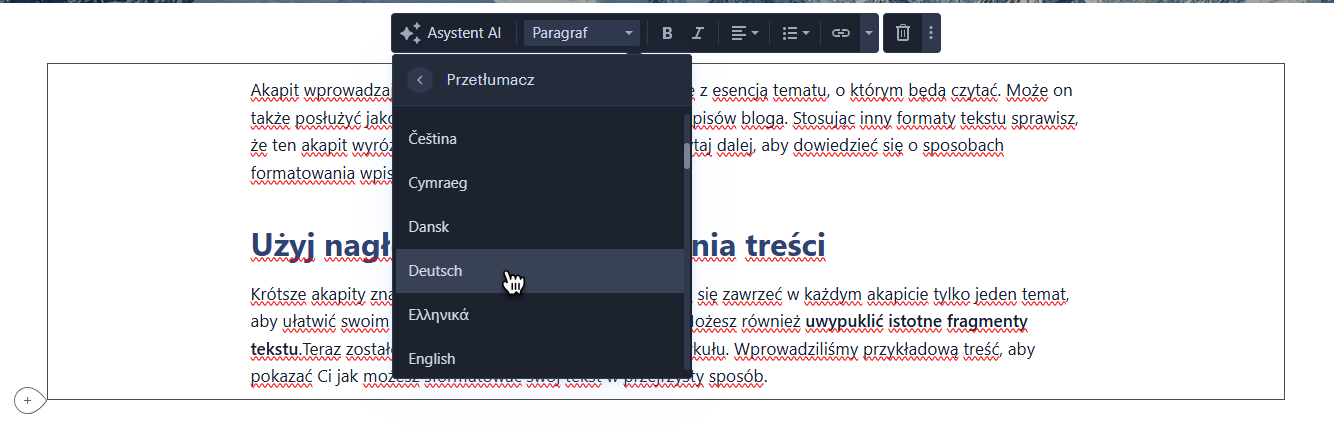Click the round plus add-block button
The height and width of the screenshot is (443, 1334).
[x=27, y=400]
